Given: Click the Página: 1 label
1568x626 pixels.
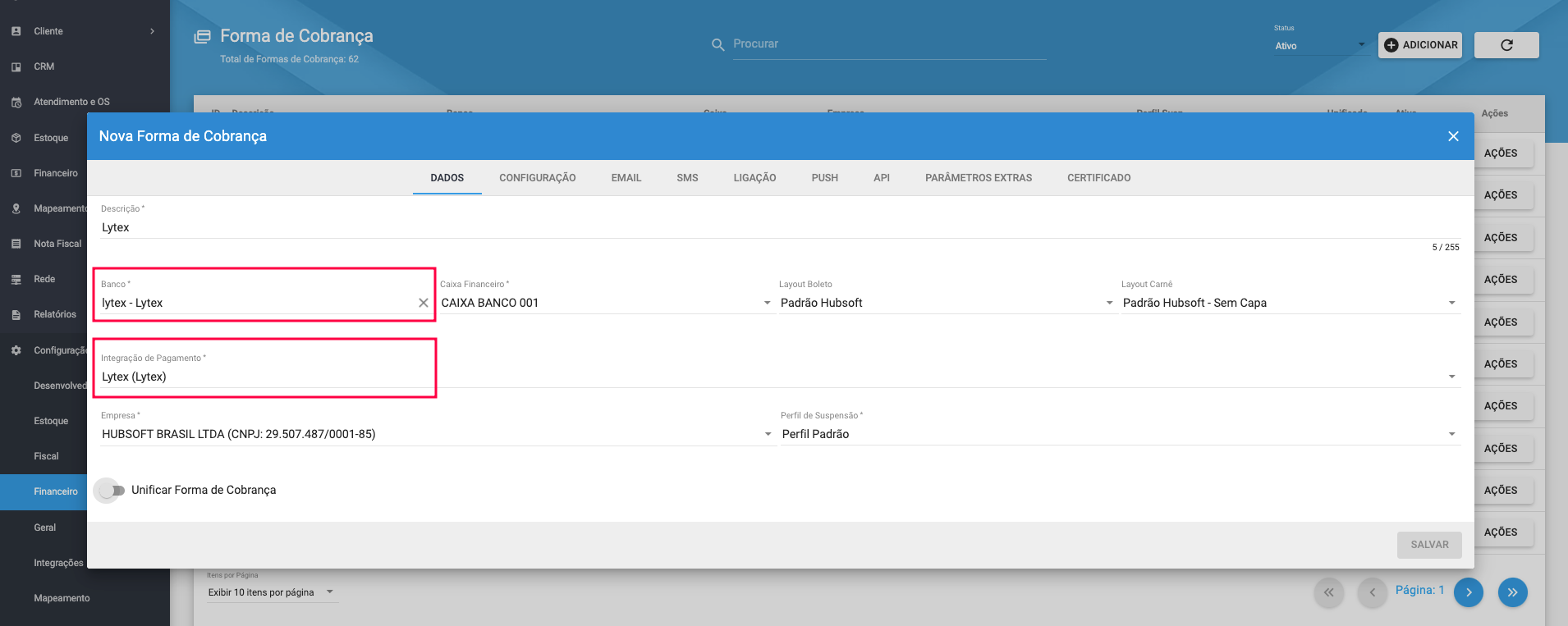Looking at the screenshot, I should tap(1419, 590).
